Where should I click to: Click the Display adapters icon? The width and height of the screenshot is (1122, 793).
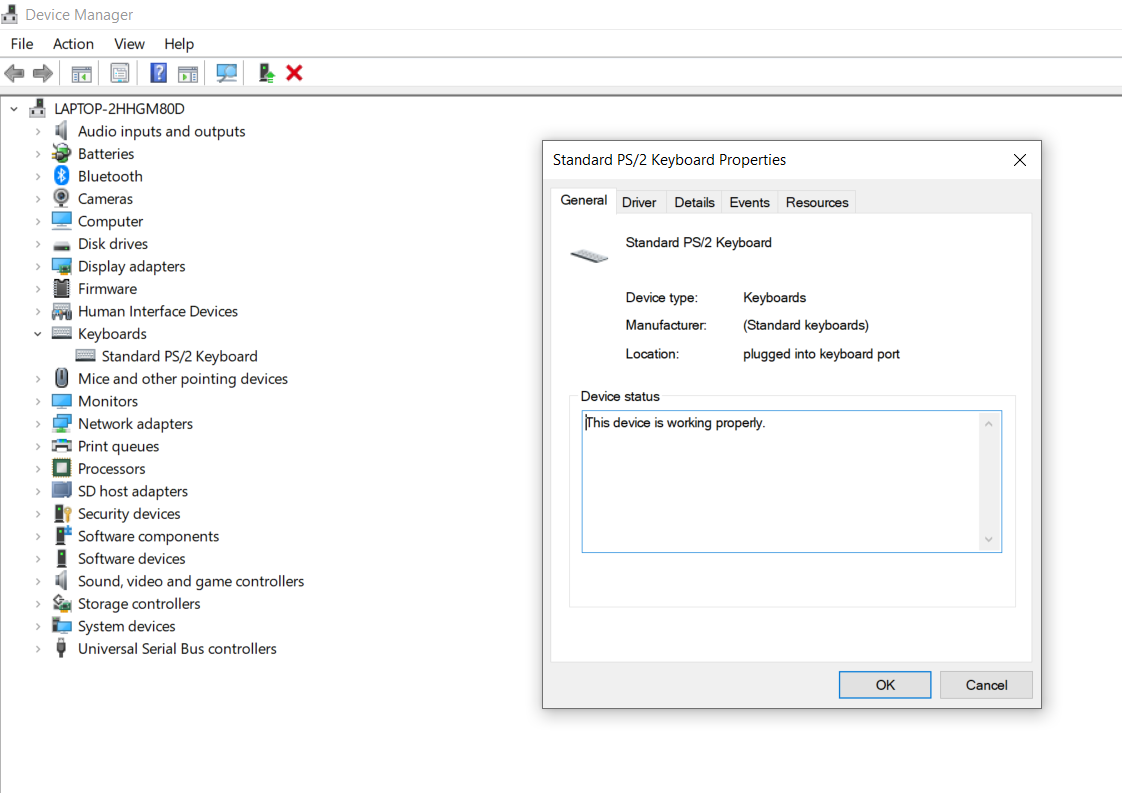[x=62, y=266]
